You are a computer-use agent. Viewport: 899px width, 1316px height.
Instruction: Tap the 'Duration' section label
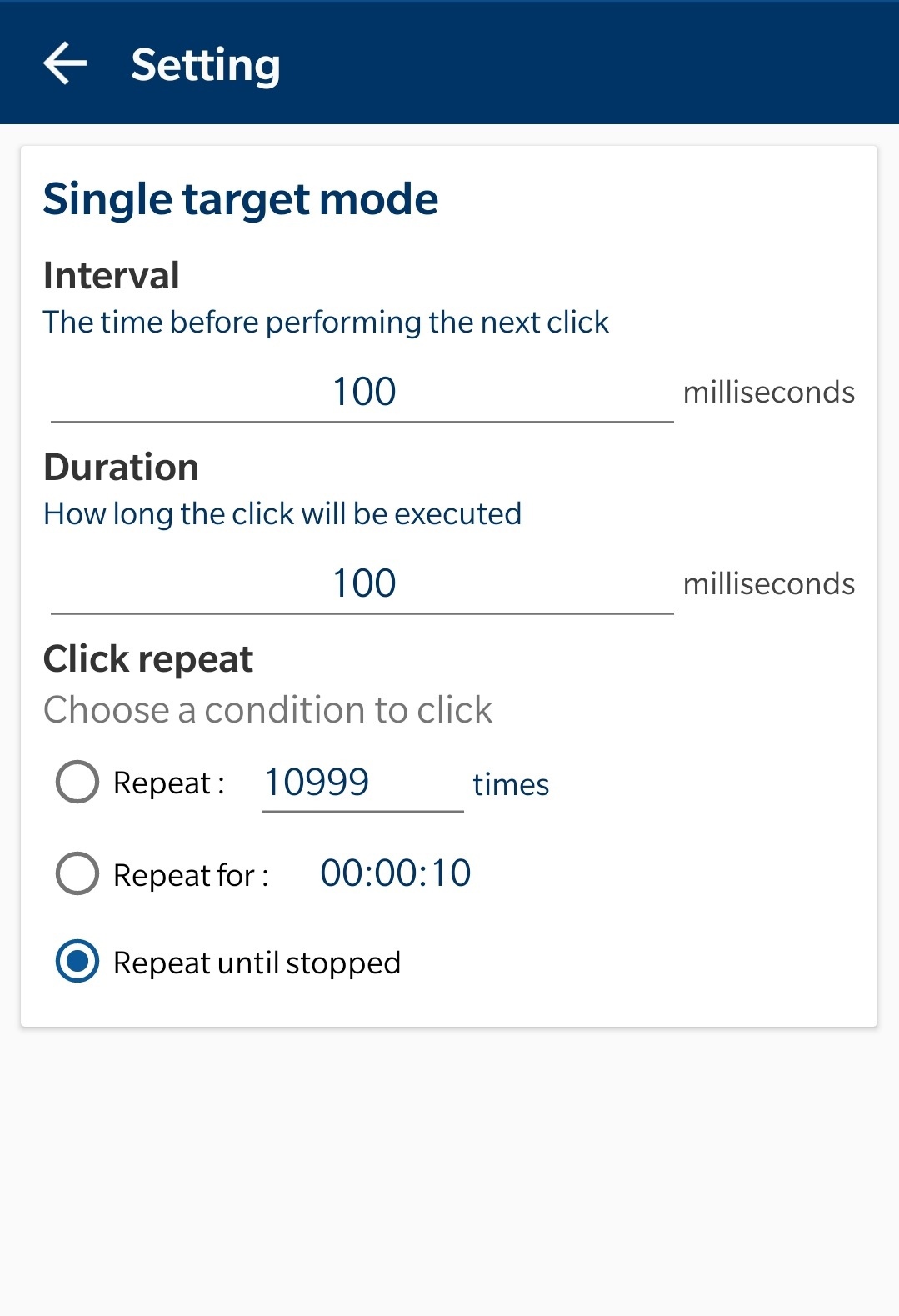[121, 468]
